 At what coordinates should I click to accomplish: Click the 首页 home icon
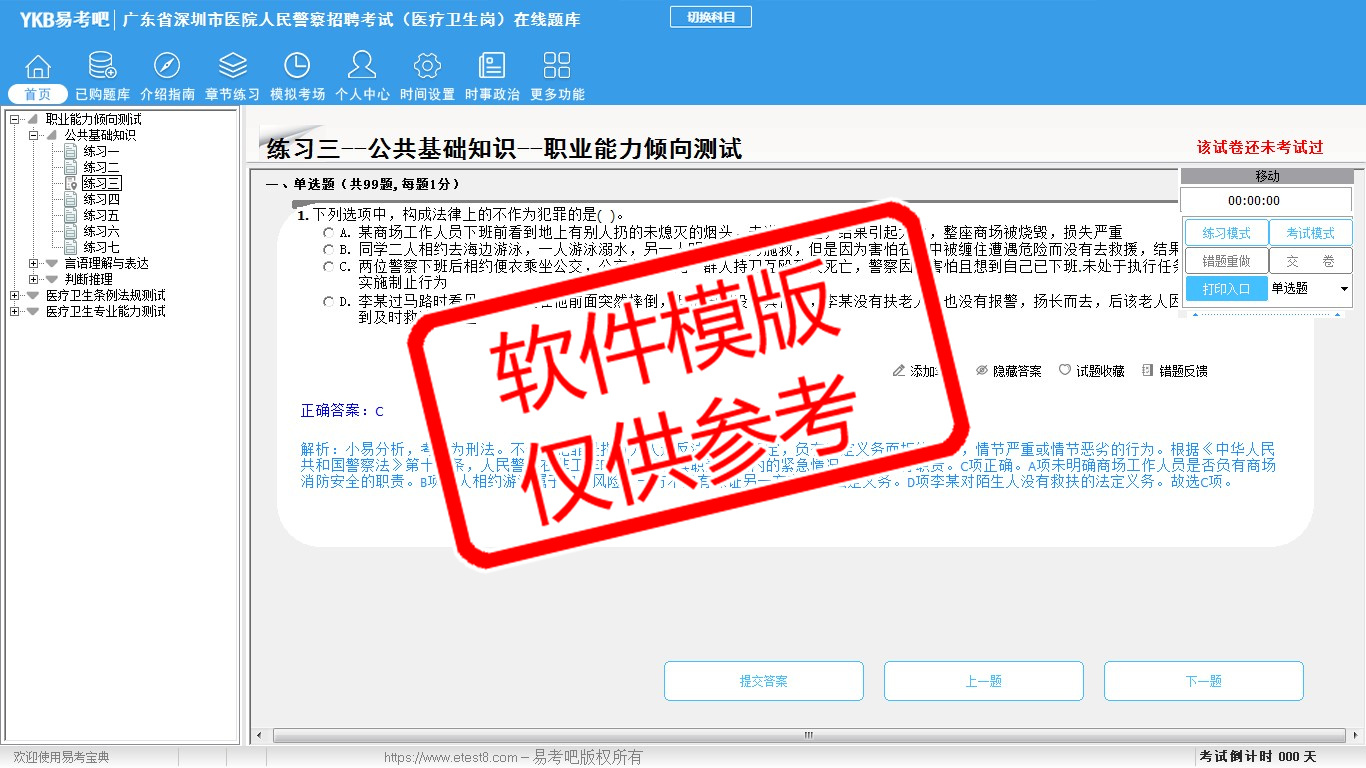click(38, 67)
